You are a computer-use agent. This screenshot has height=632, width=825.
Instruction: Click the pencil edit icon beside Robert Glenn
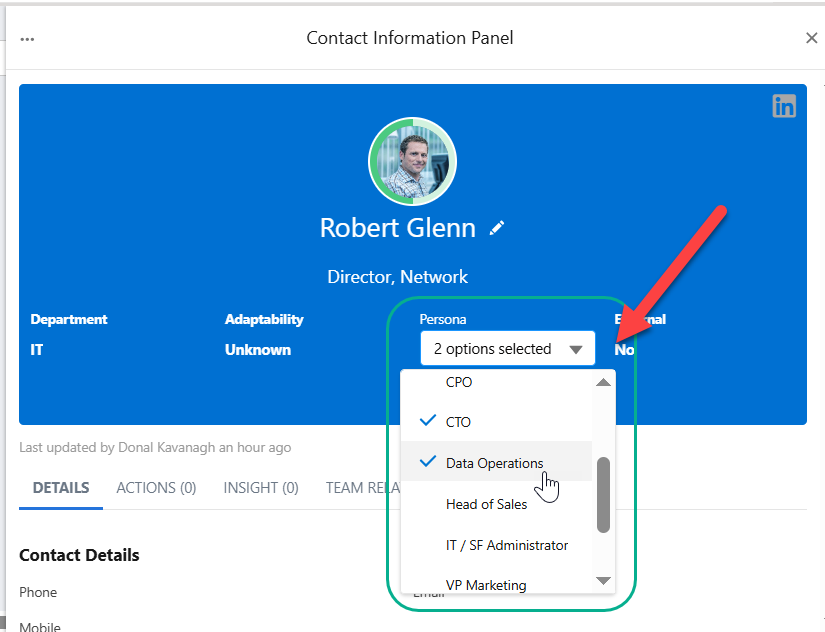497,229
